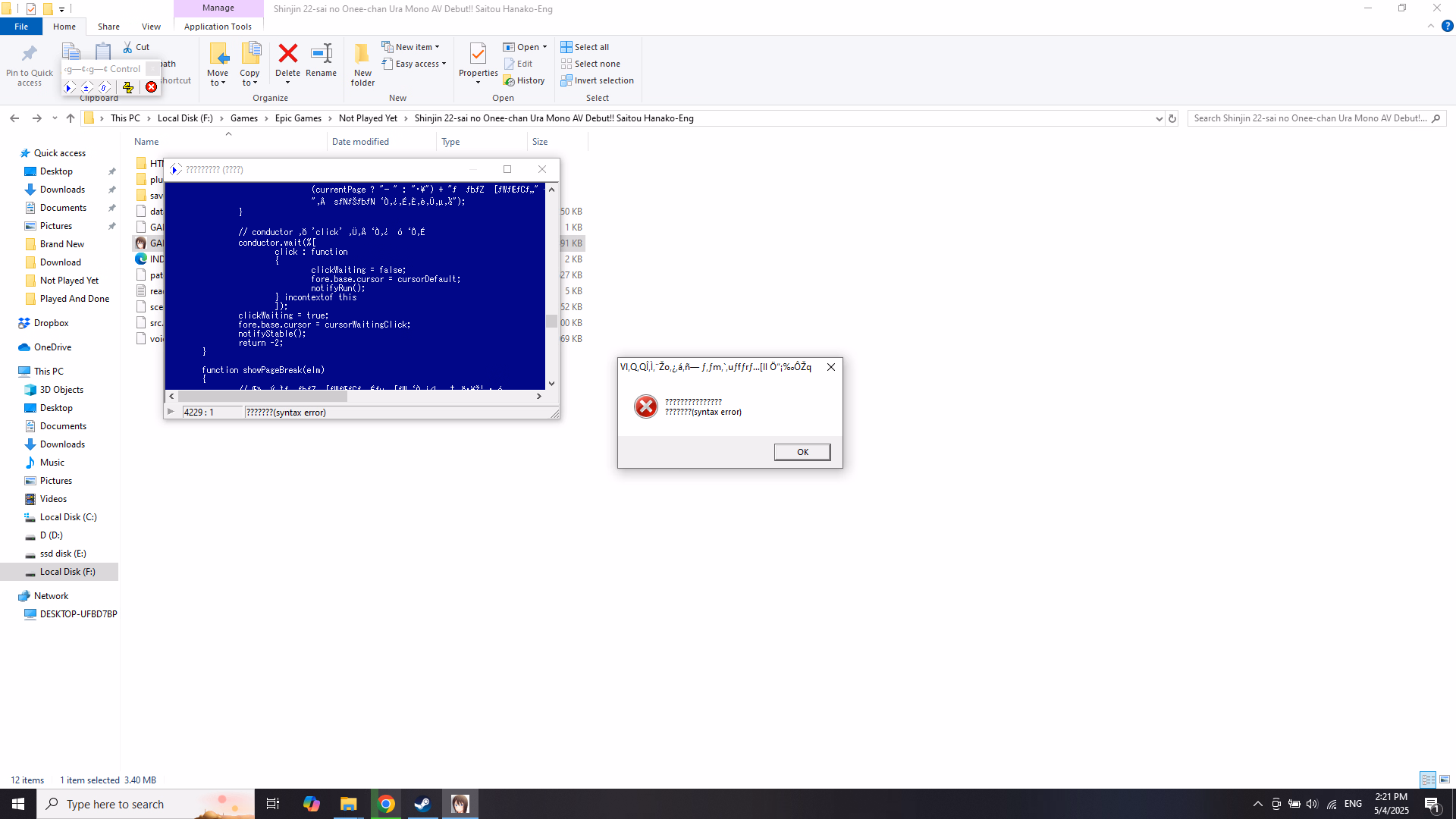The height and width of the screenshot is (819, 1456).
Task: Click the History button in ribbon
Action: pyautogui.click(x=523, y=80)
